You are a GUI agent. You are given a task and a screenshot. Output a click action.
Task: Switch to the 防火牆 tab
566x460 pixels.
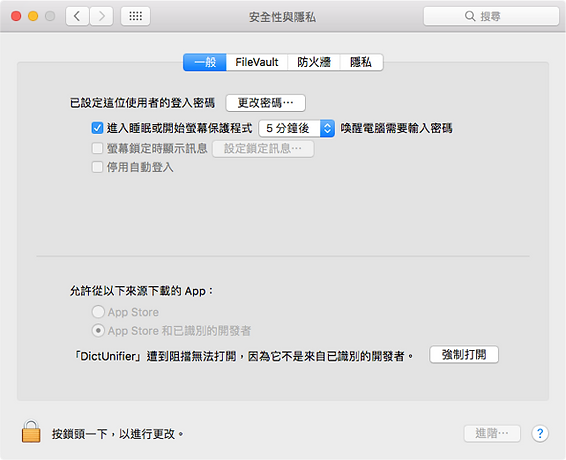tap(314, 62)
